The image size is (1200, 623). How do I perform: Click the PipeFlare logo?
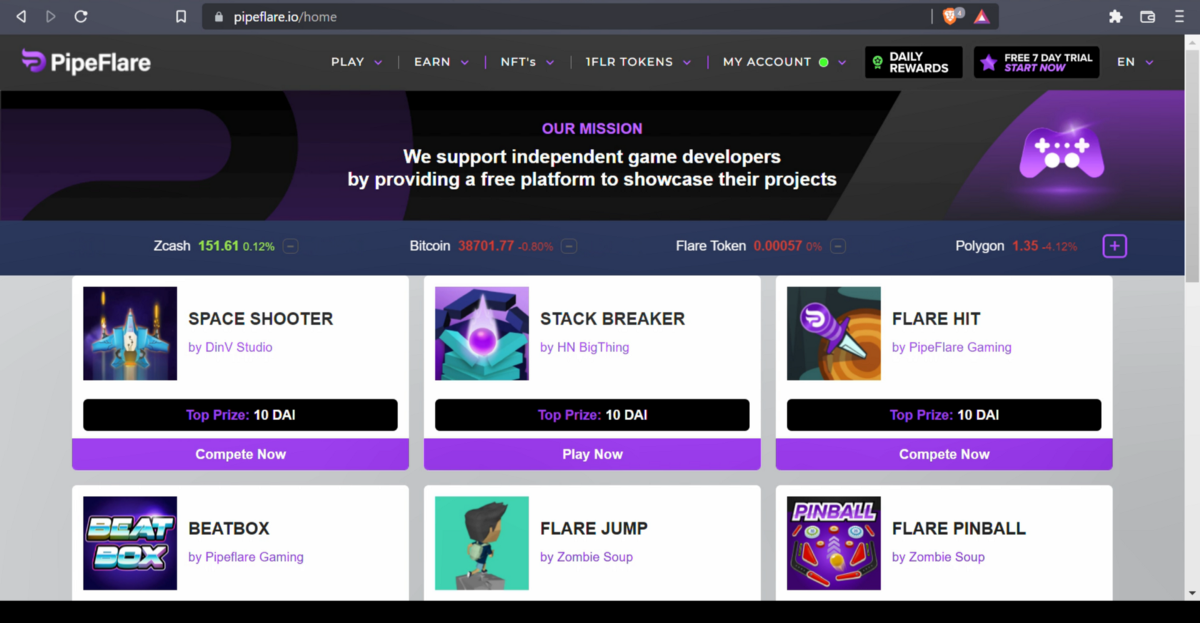pos(86,62)
